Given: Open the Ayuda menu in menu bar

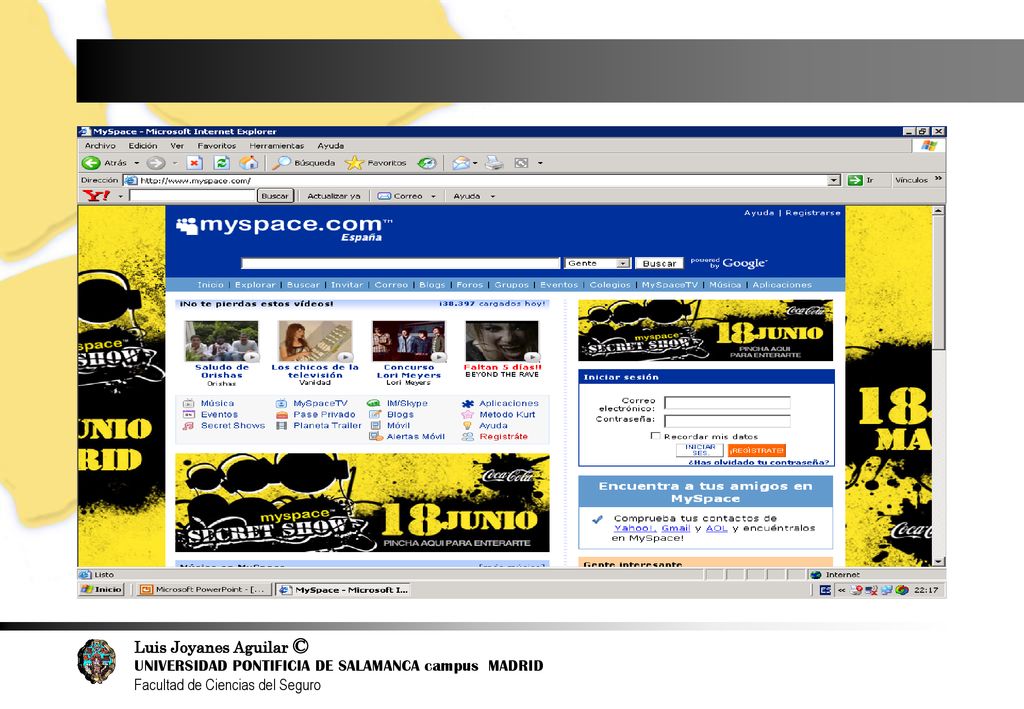Looking at the screenshot, I should (x=330, y=146).
